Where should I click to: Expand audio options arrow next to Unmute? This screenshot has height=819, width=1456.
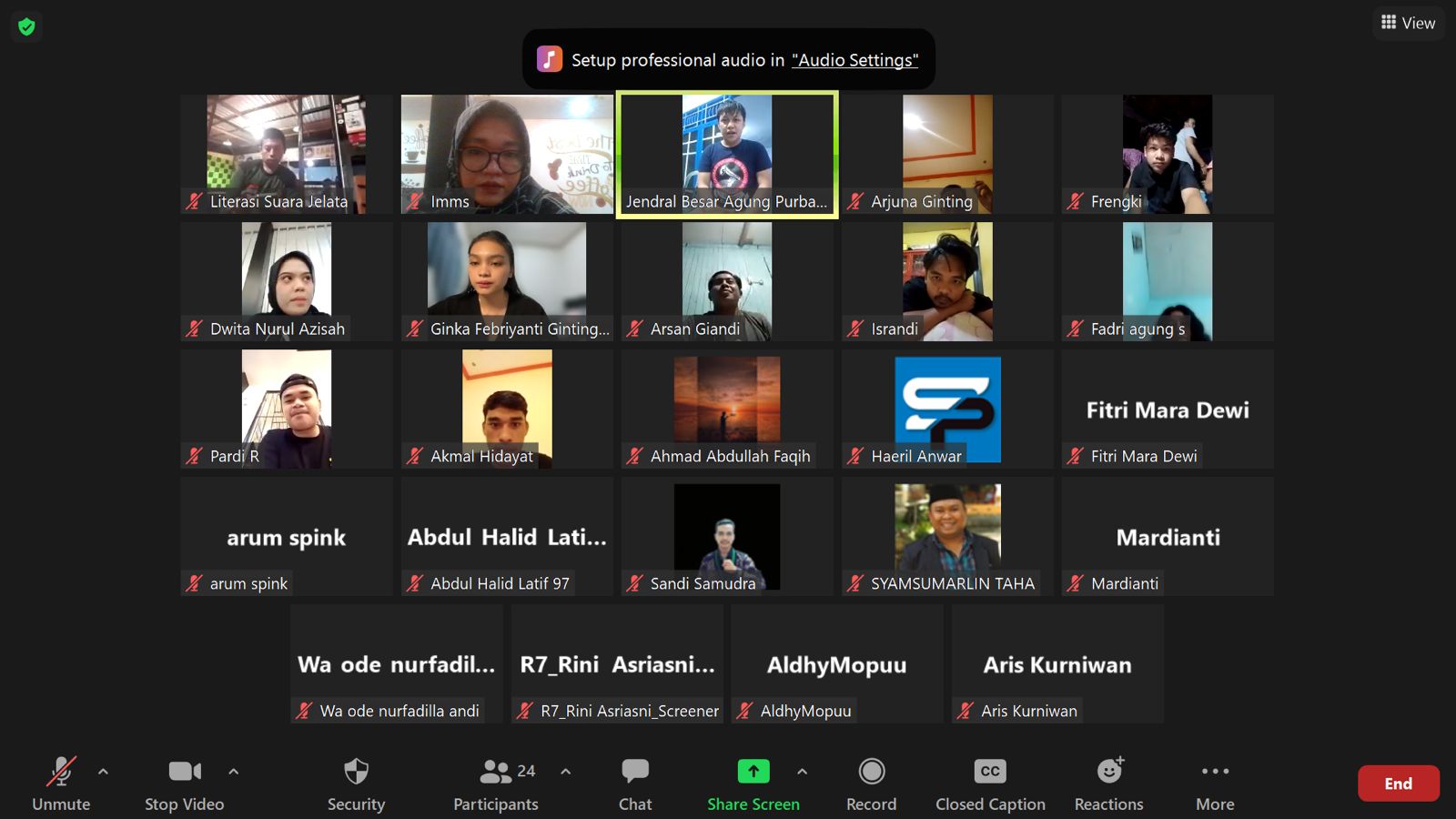click(x=103, y=772)
